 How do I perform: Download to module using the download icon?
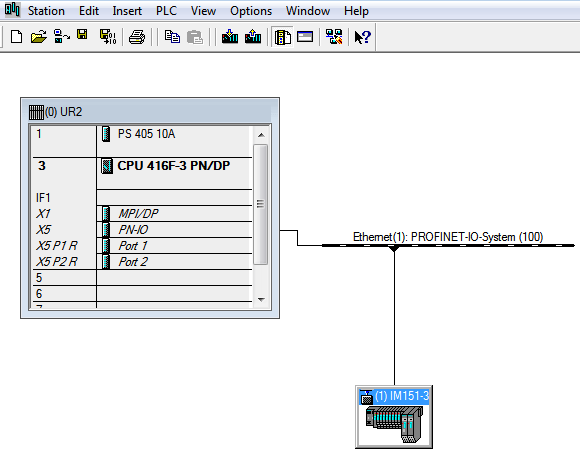pyautogui.click(x=230, y=37)
